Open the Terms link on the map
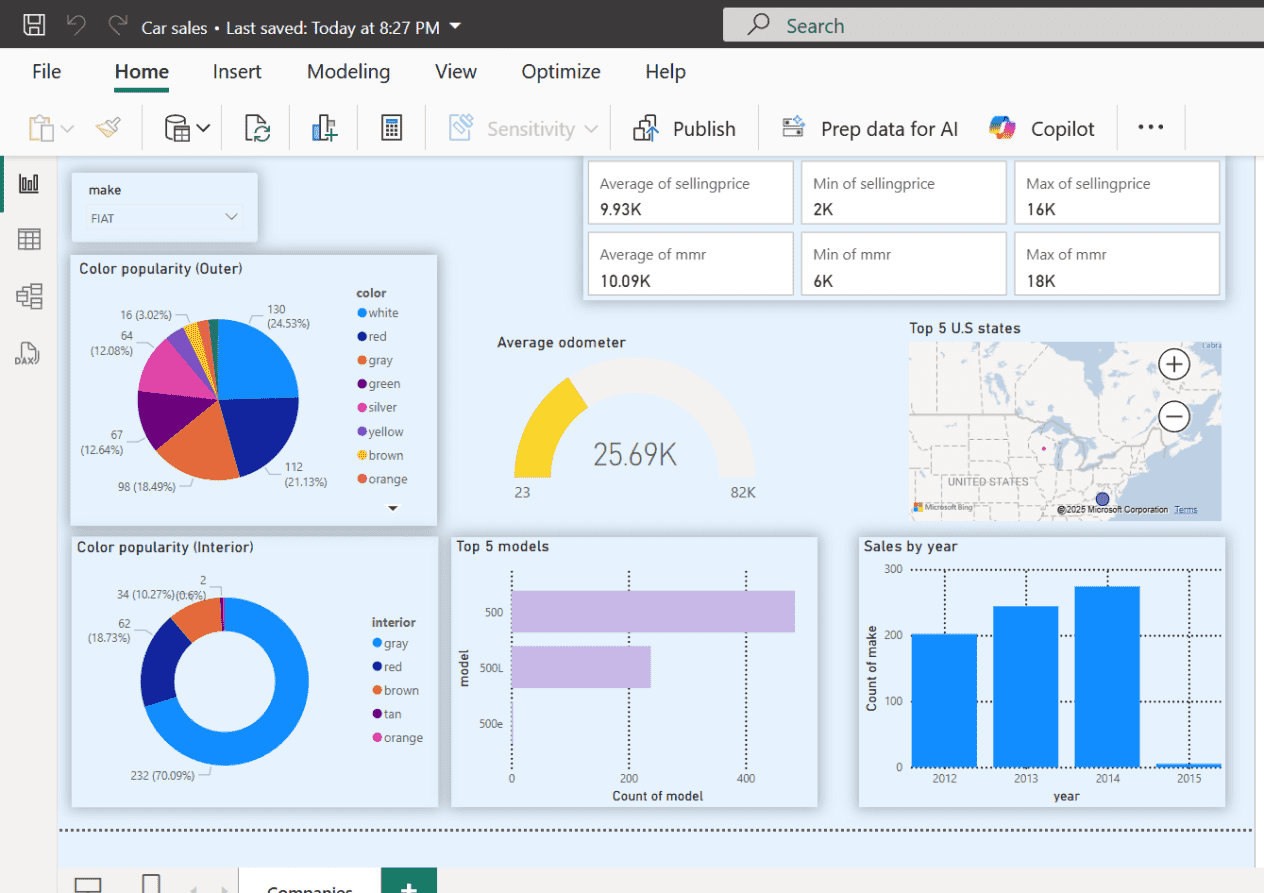 coord(1186,510)
